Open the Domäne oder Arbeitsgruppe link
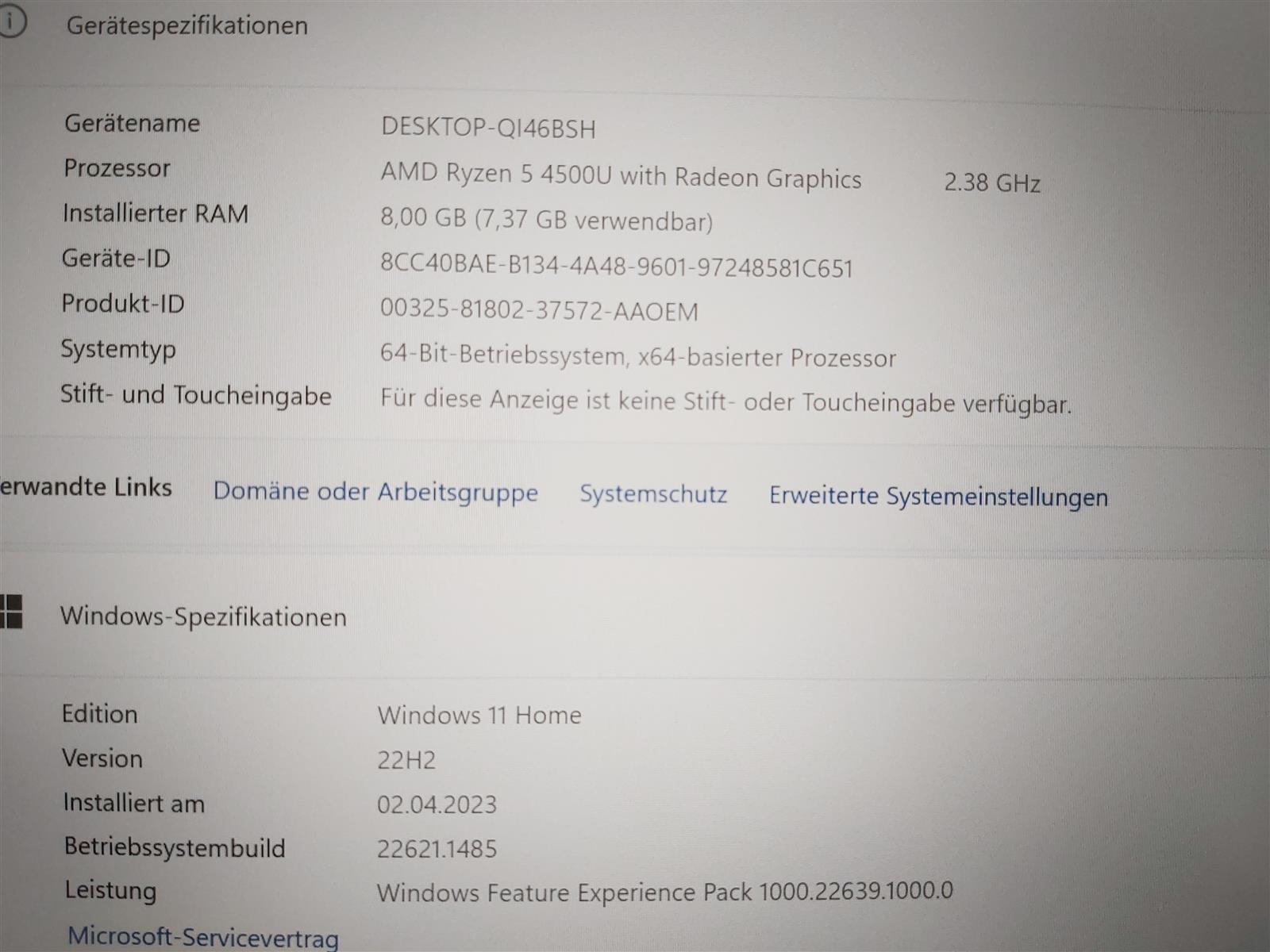 375,492
